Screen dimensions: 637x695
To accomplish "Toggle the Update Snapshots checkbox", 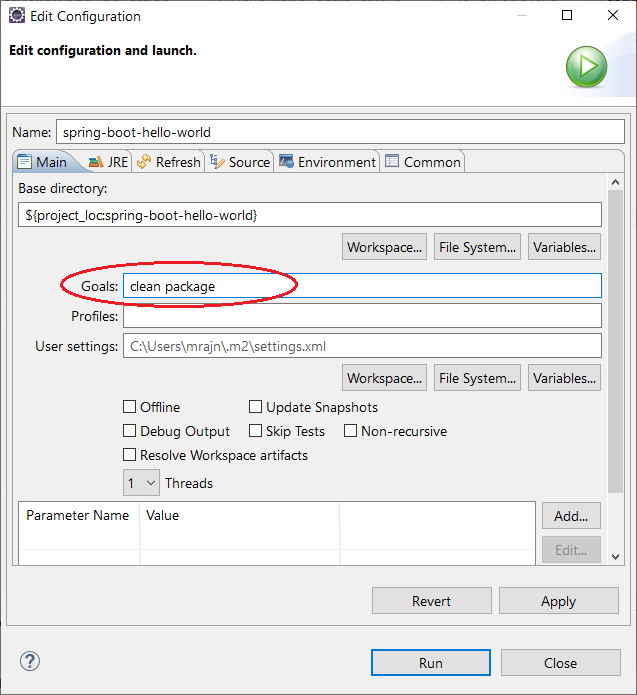I will [x=255, y=406].
